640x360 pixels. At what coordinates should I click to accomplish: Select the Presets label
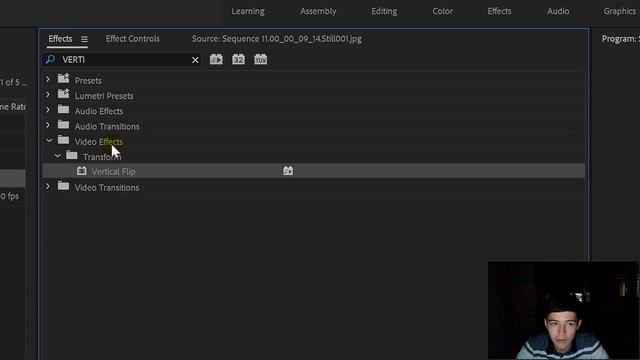pyautogui.click(x=88, y=81)
